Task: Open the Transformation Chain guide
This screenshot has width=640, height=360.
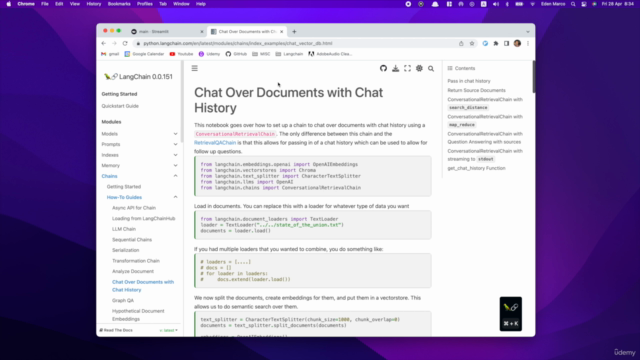Action: coord(136,261)
